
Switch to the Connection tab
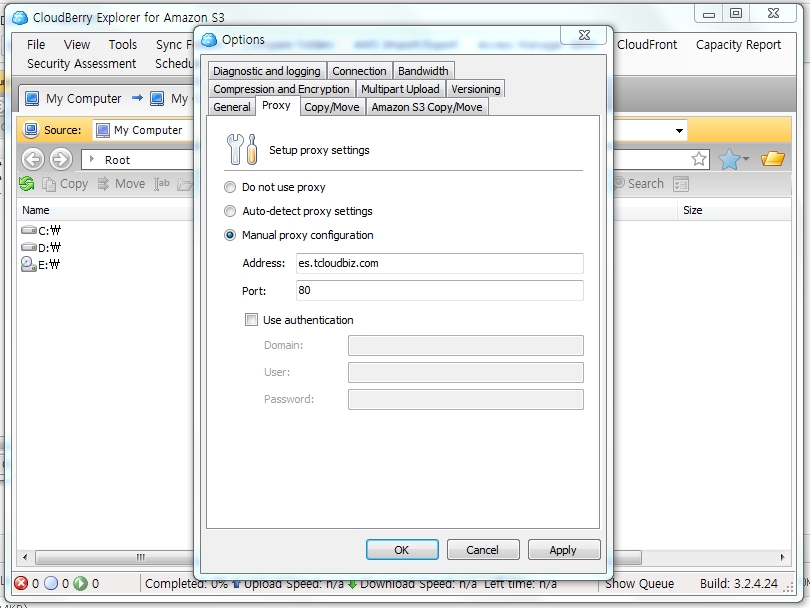(x=359, y=71)
